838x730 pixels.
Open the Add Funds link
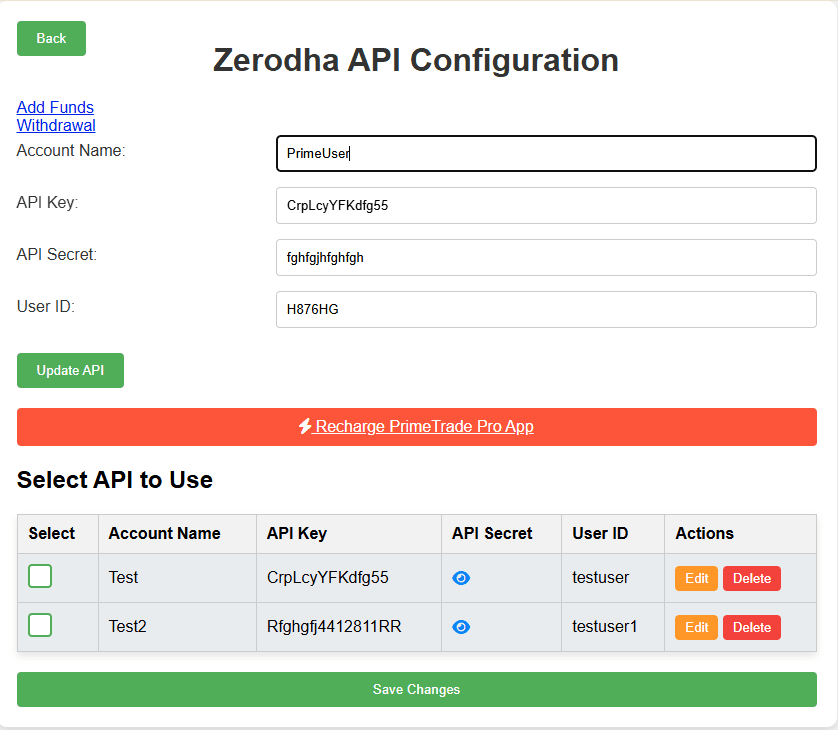(55, 107)
